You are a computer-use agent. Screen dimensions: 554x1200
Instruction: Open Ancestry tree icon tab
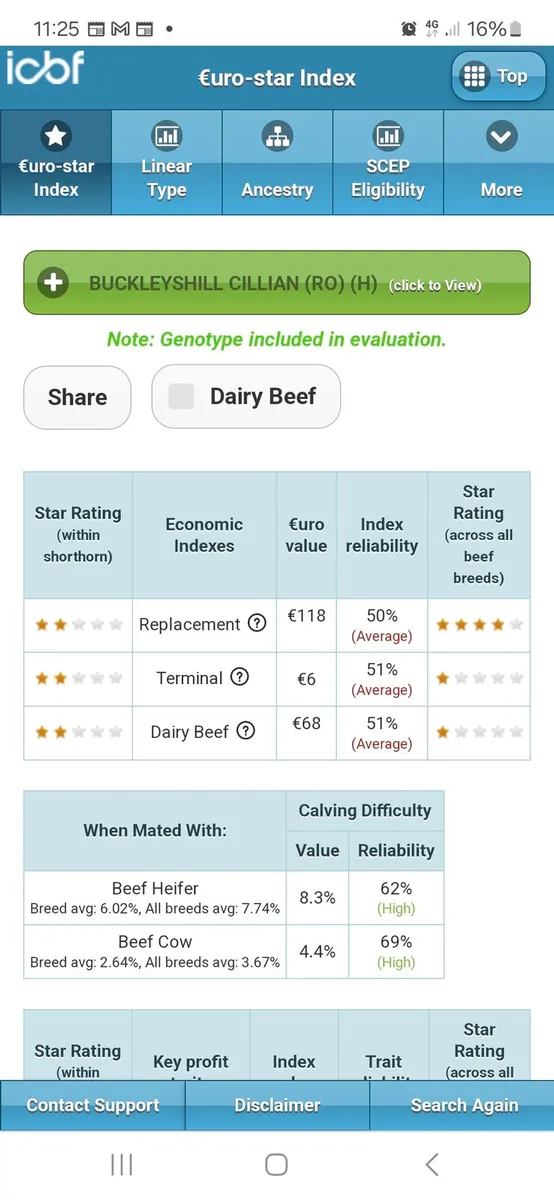[277, 137]
